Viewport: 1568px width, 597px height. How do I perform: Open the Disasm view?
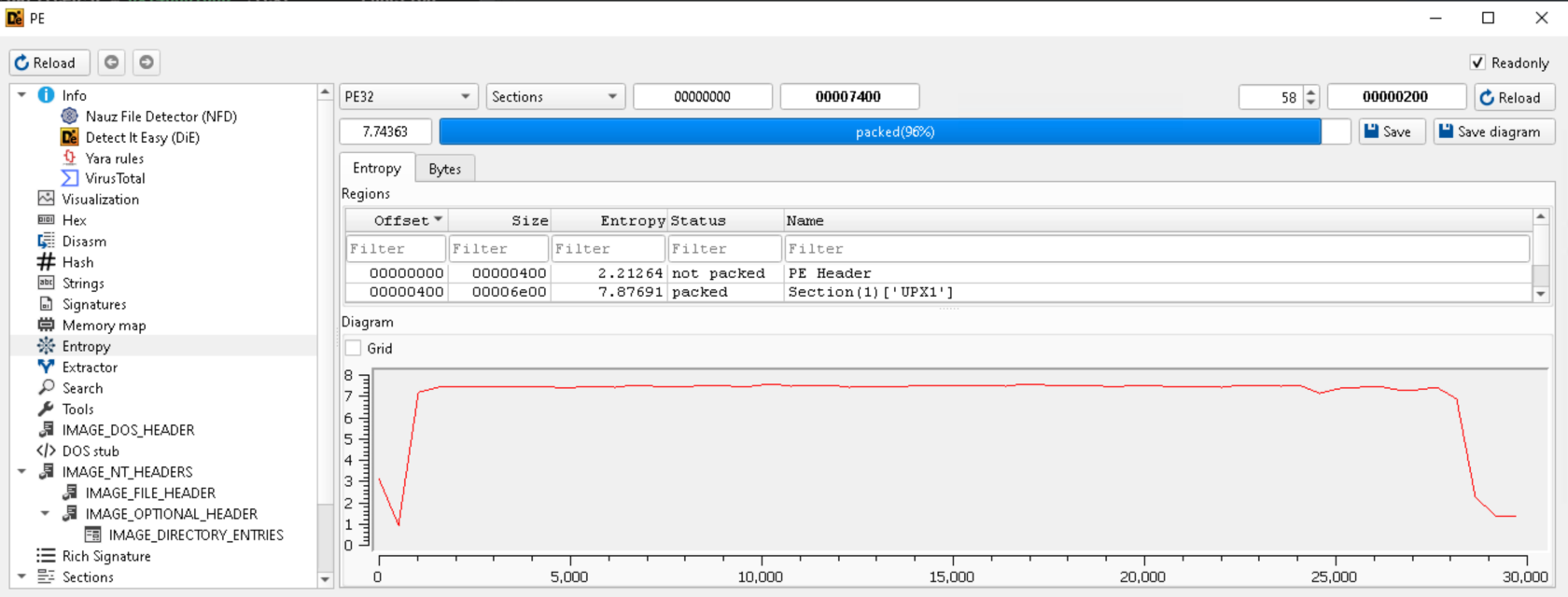coord(84,242)
